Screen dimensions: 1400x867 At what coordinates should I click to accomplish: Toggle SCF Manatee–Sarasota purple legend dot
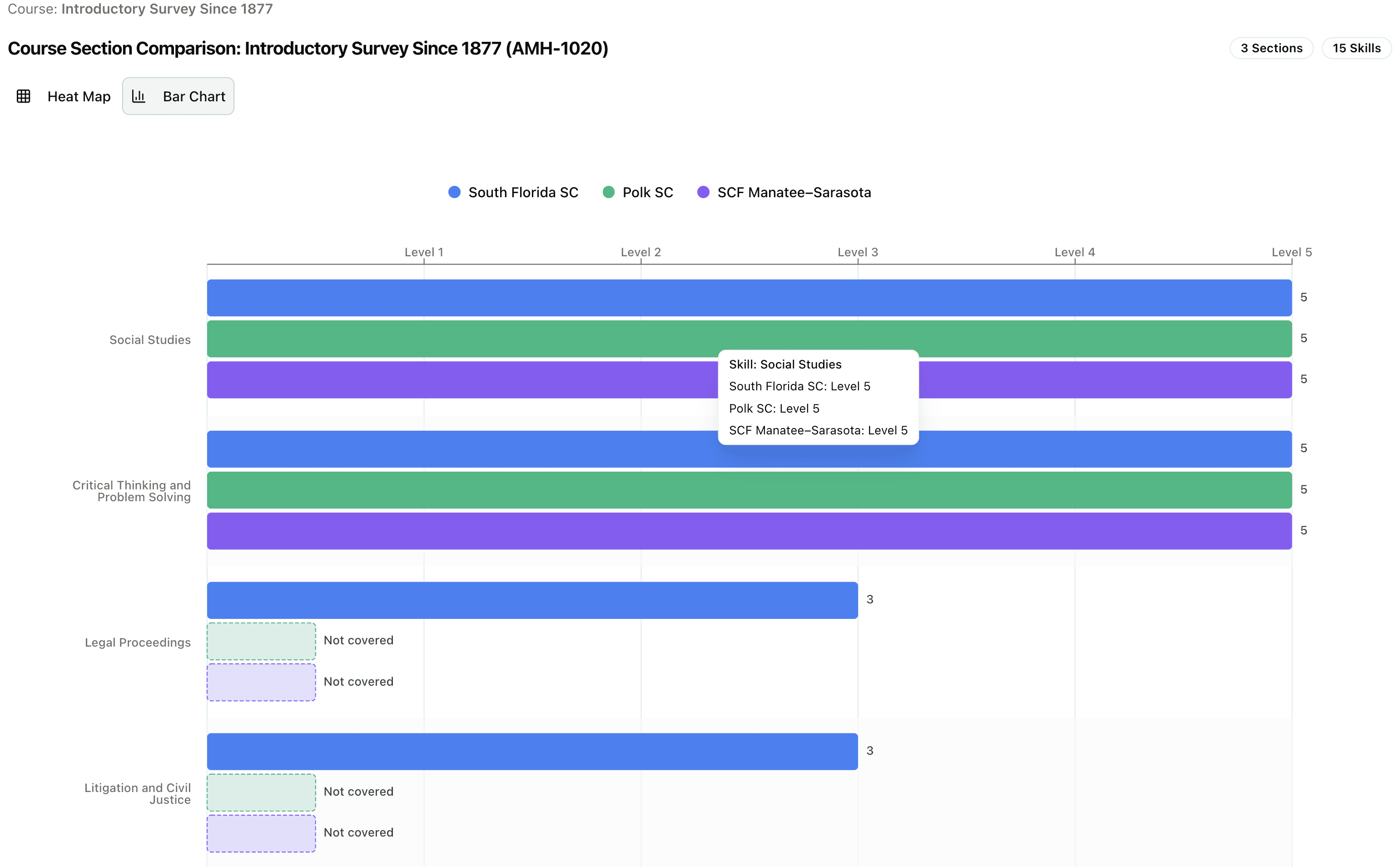point(703,192)
